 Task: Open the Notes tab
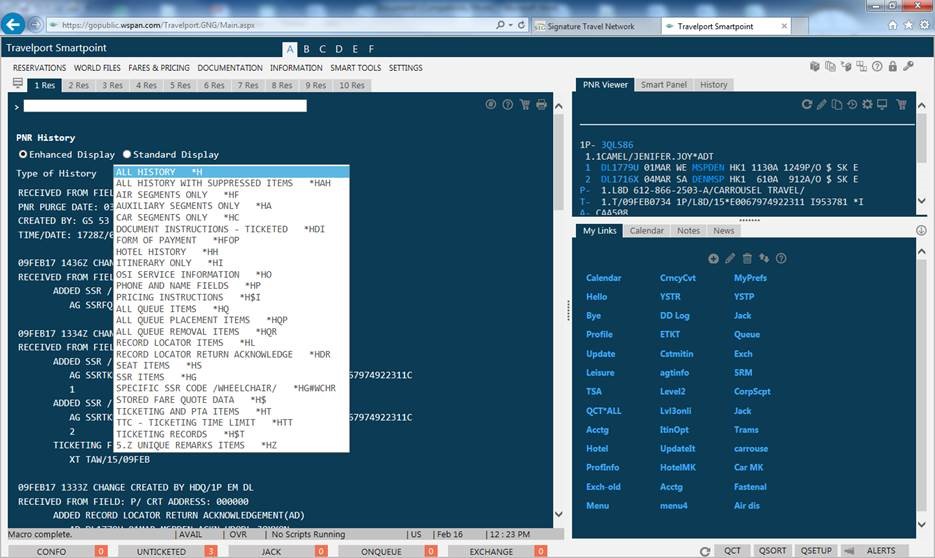(x=688, y=231)
